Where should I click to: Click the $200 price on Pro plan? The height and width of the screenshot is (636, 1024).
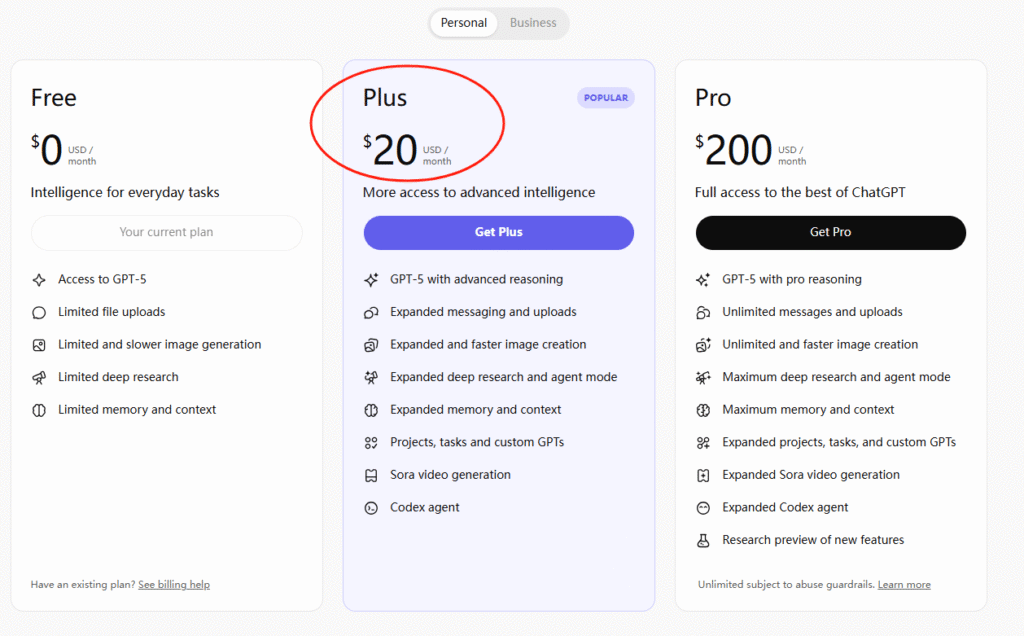[734, 150]
